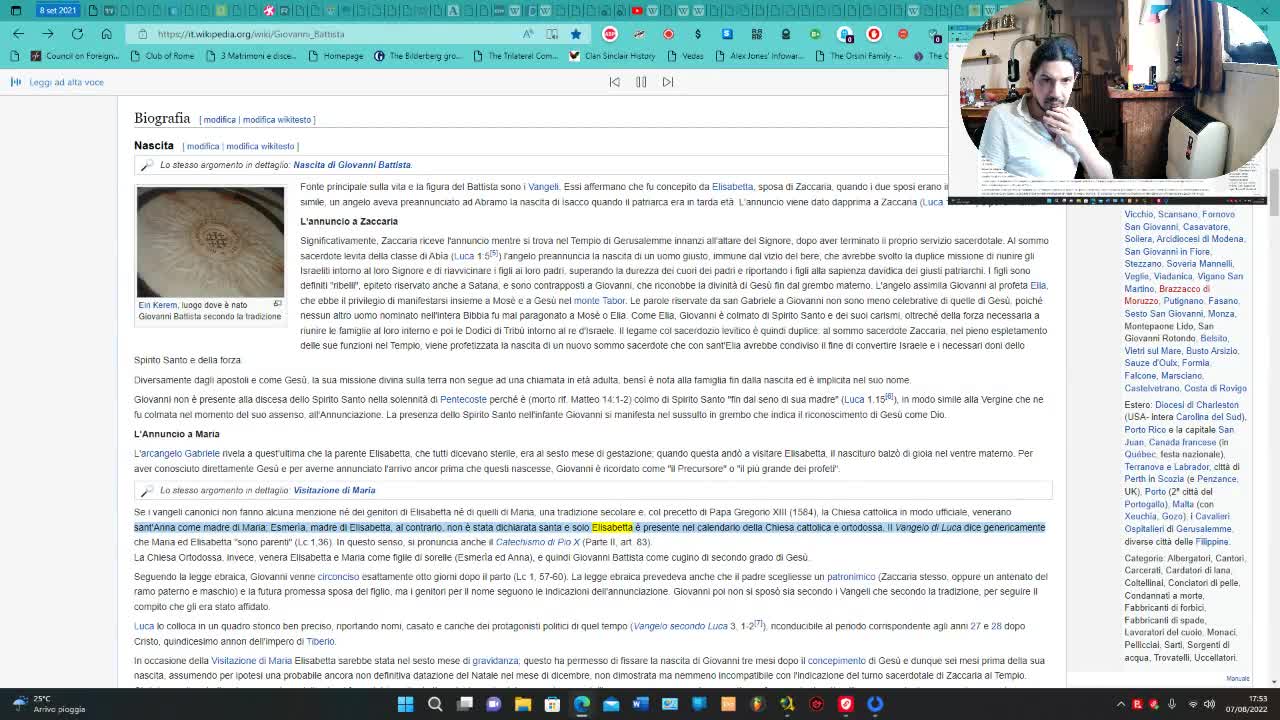Screen dimensions: 1280x720
Task: Open 'Diocesi di Charleston' sidebar link
Action: point(1196,405)
